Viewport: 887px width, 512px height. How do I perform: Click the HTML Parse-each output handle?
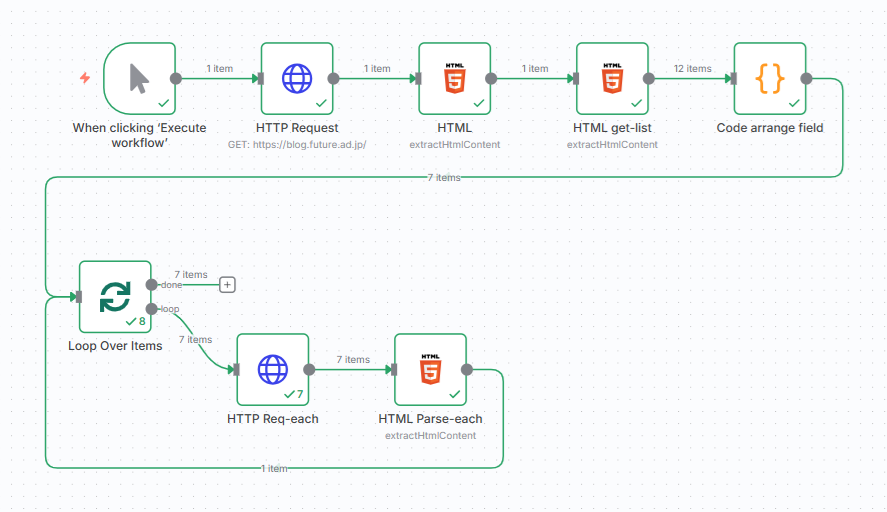pos(467,370)
